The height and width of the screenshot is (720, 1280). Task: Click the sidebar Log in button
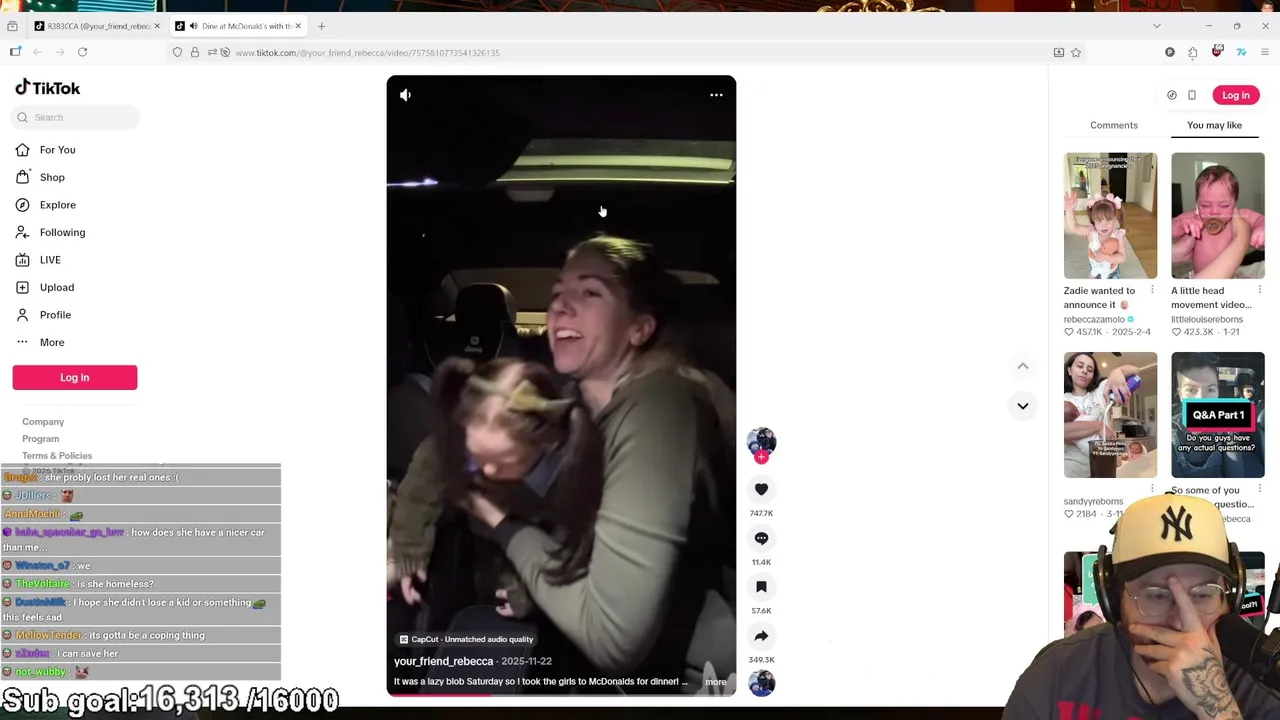click(75, 377)
